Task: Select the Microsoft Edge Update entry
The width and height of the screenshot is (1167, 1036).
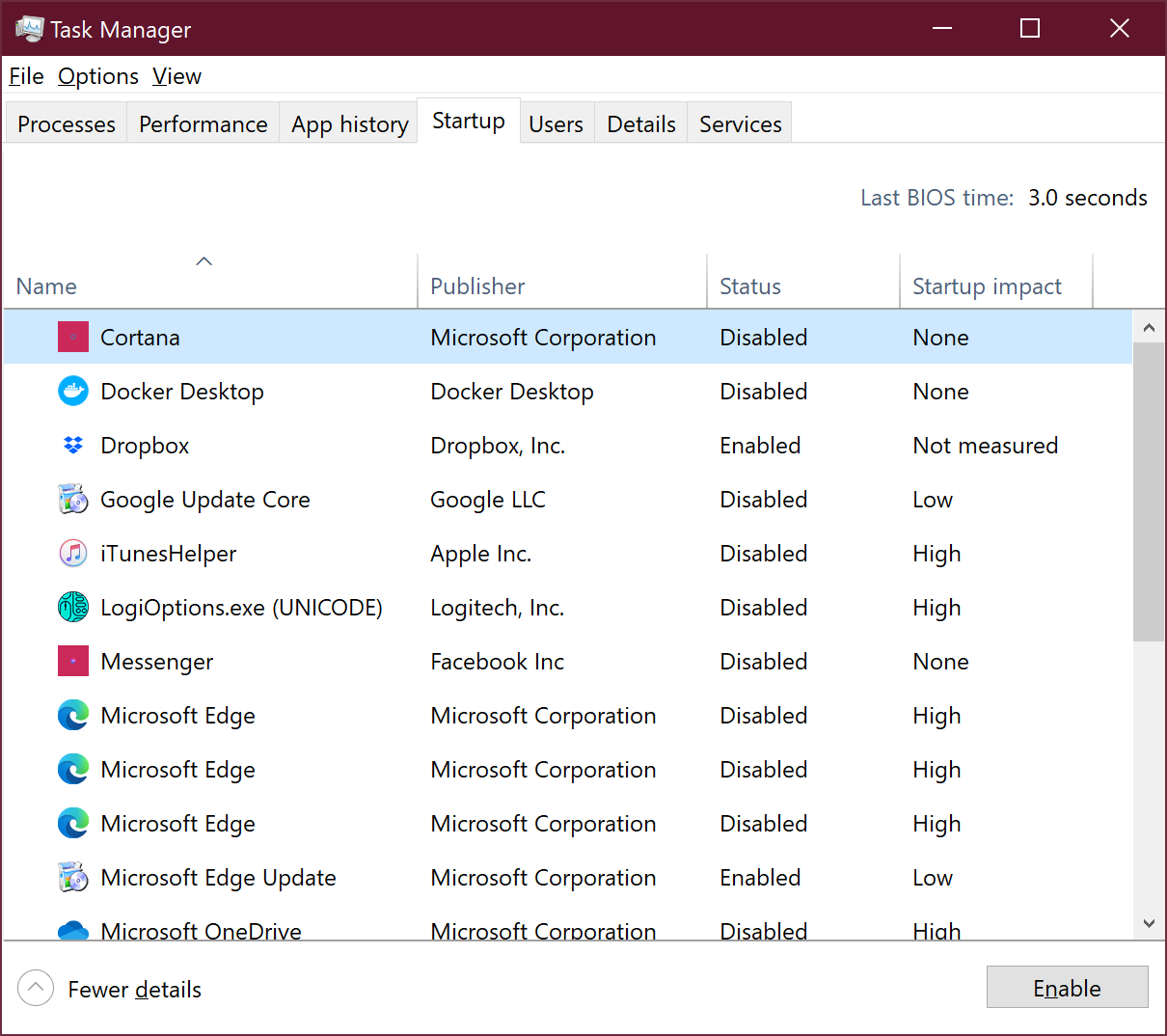Action: pos(219,878)
